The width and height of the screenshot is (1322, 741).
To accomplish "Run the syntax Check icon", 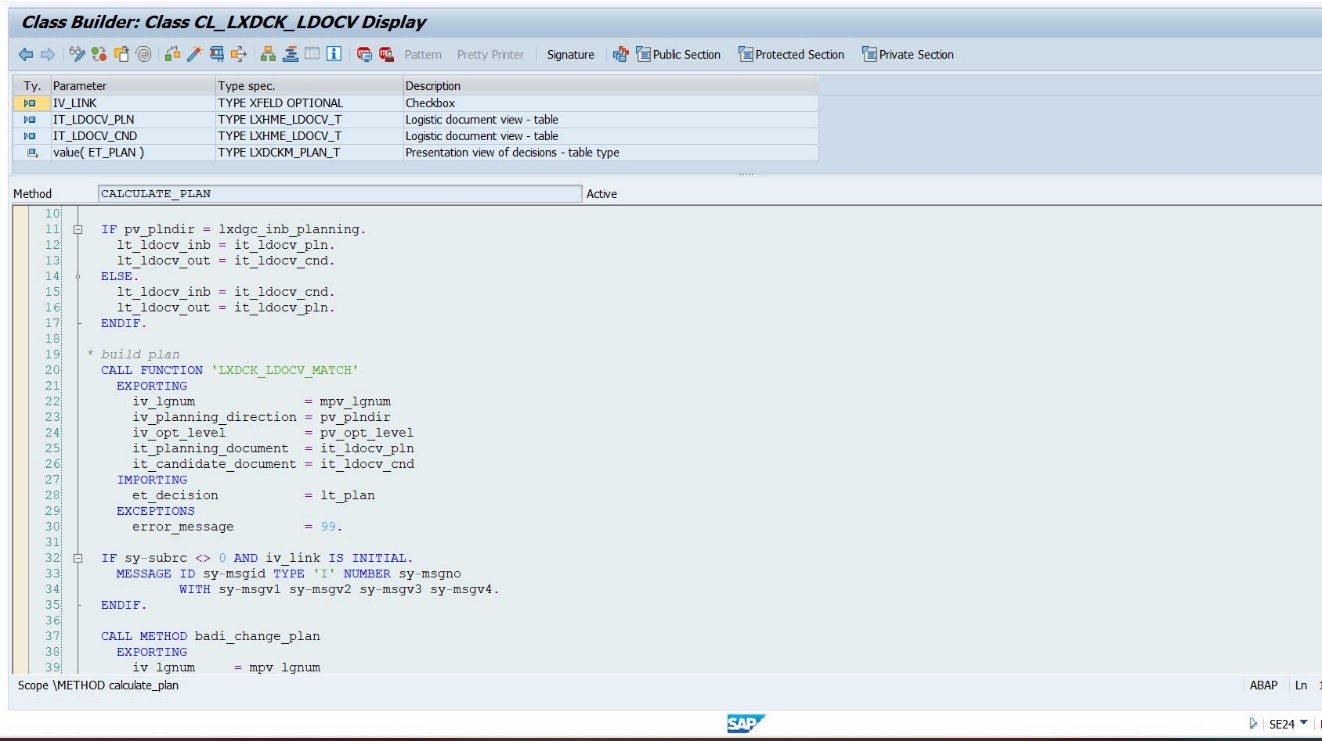I will [x=172, y=55].
